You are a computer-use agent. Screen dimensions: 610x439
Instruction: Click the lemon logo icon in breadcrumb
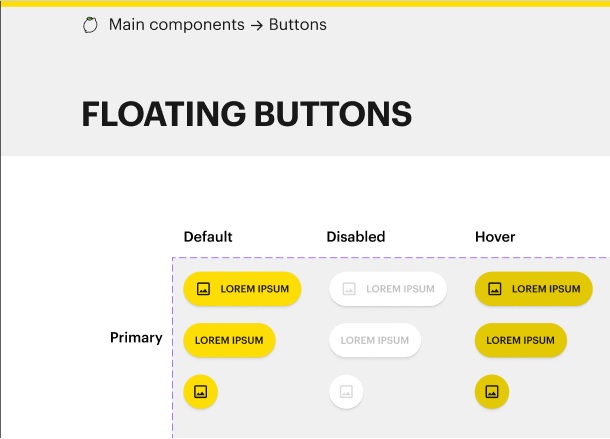point(90,24)
